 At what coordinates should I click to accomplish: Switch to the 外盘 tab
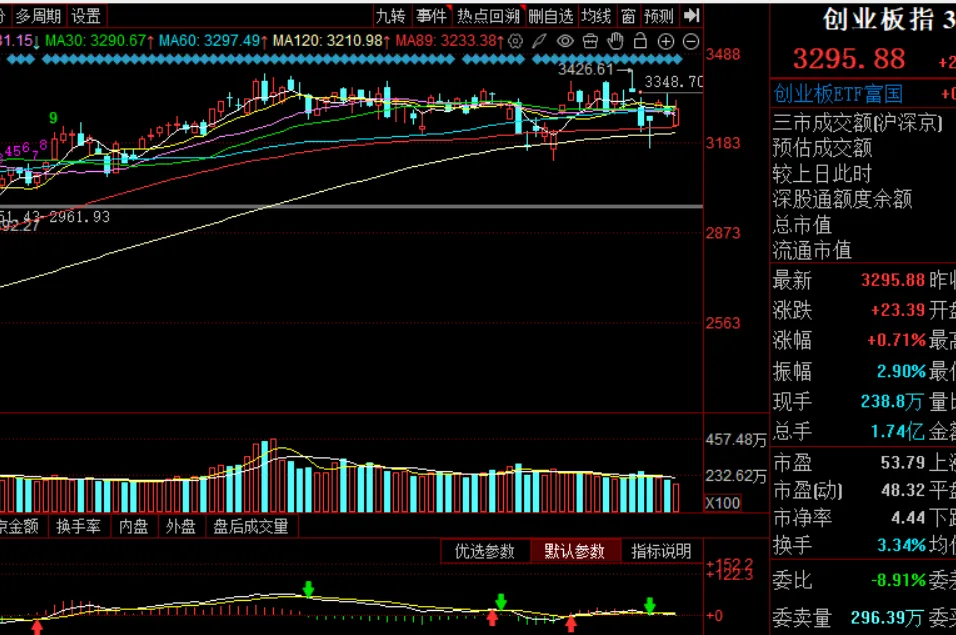180,526
